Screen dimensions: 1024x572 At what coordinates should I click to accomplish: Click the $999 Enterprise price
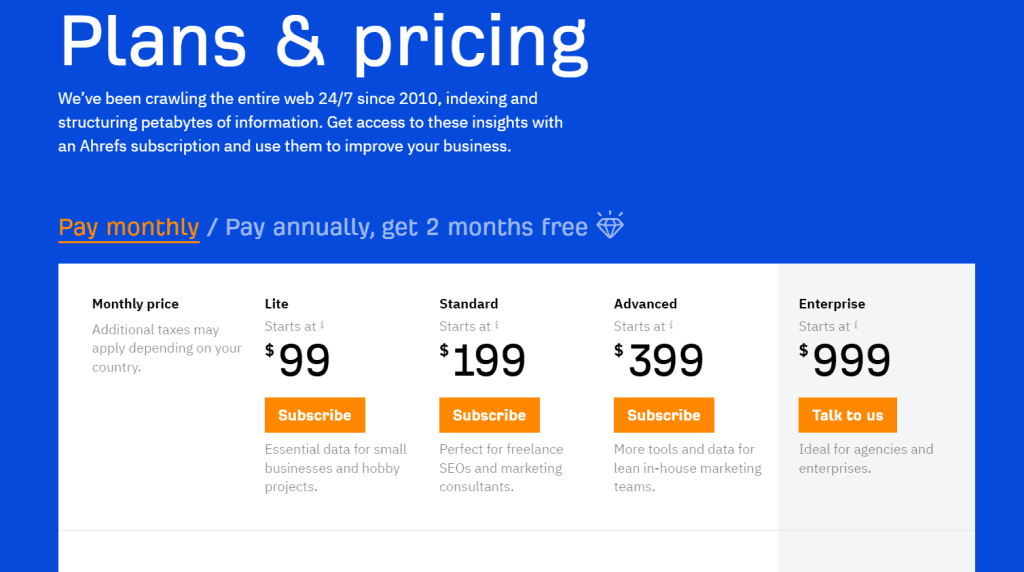[x=844, y=360]
